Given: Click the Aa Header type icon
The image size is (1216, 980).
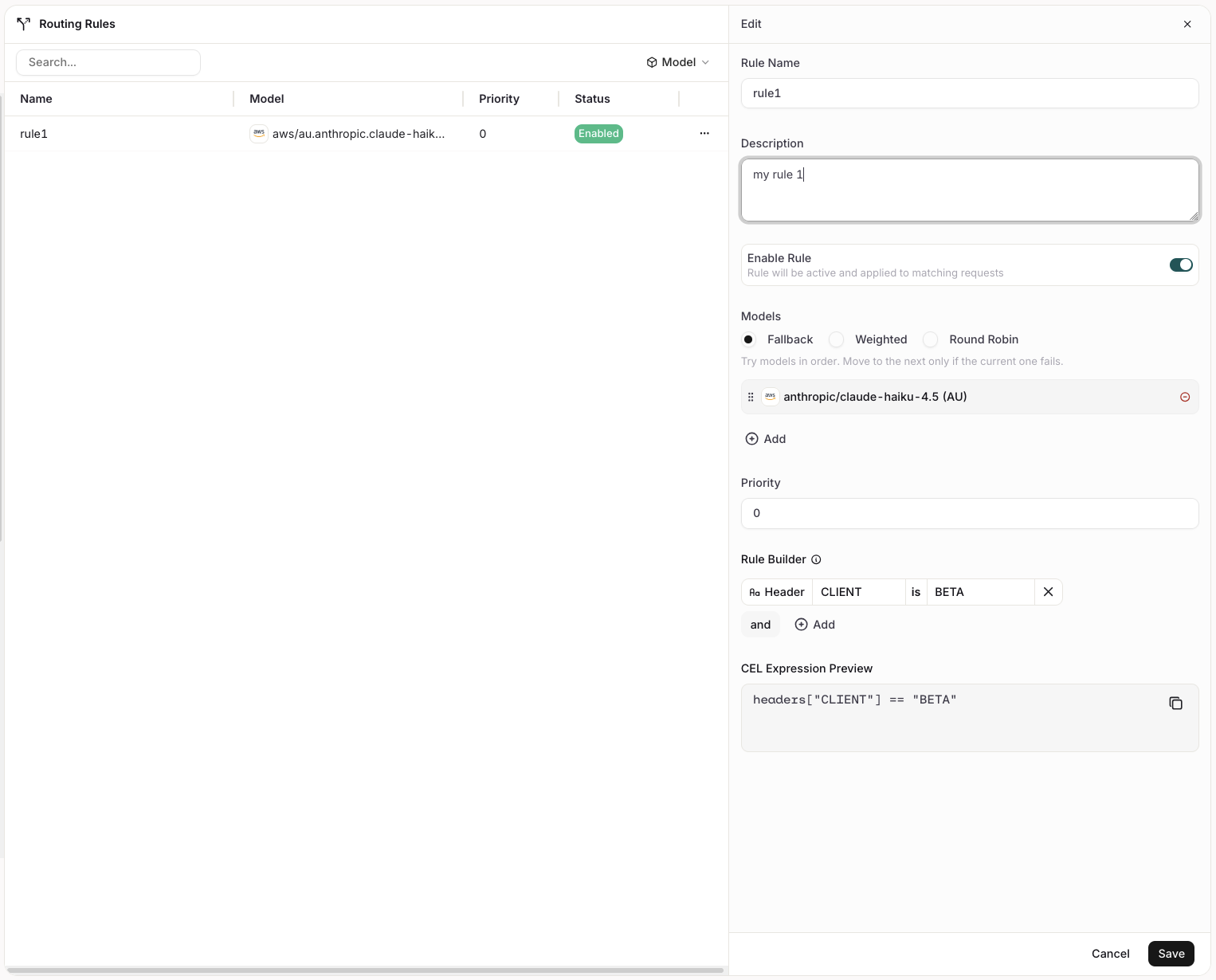Looking at the screenshot, I should click(x=755, y=592).
